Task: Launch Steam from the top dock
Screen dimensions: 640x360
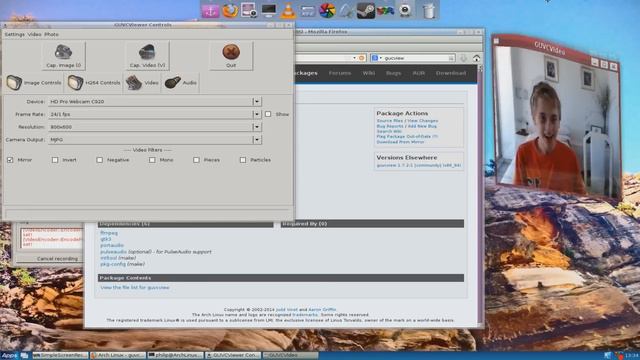Action: tap(366, 10)
